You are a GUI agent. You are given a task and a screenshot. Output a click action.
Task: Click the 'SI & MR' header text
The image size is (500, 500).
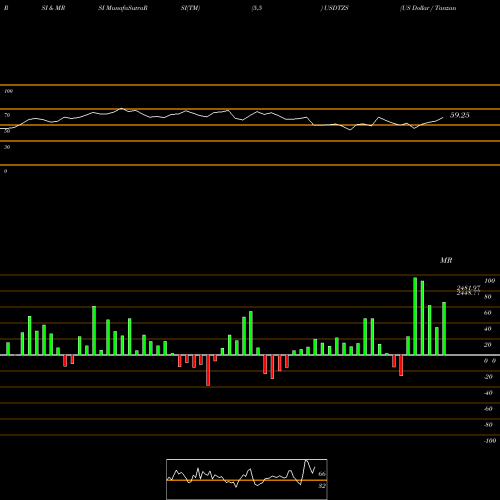[53, 8]
